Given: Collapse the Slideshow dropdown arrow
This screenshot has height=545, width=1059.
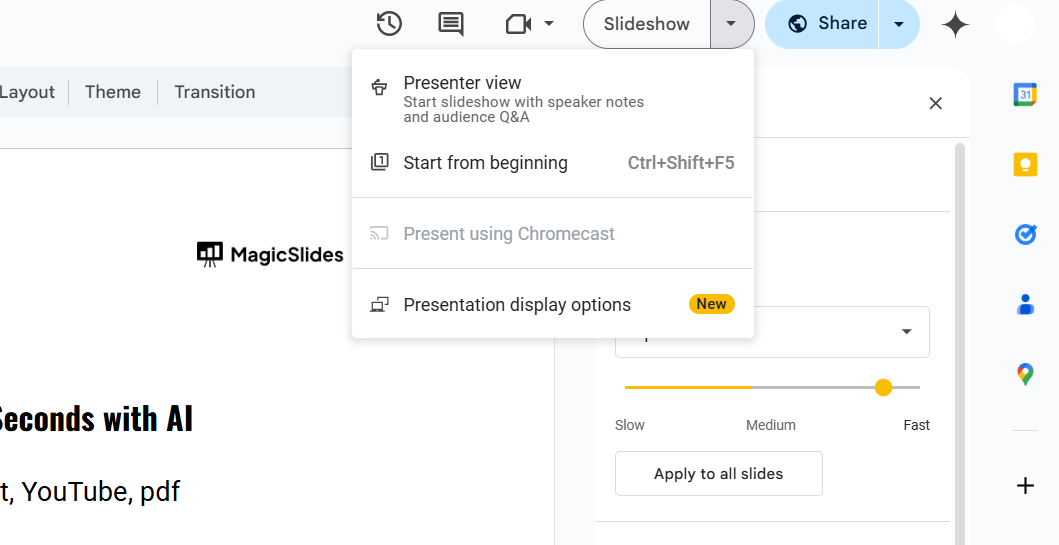Looking at the screenshot, I should (x=732, y=24).
